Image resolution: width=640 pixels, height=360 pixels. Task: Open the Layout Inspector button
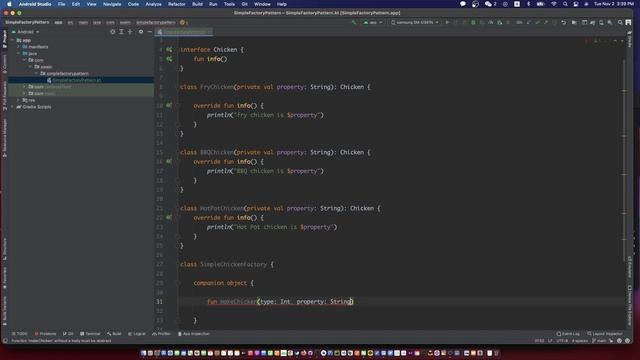(604, 334)
